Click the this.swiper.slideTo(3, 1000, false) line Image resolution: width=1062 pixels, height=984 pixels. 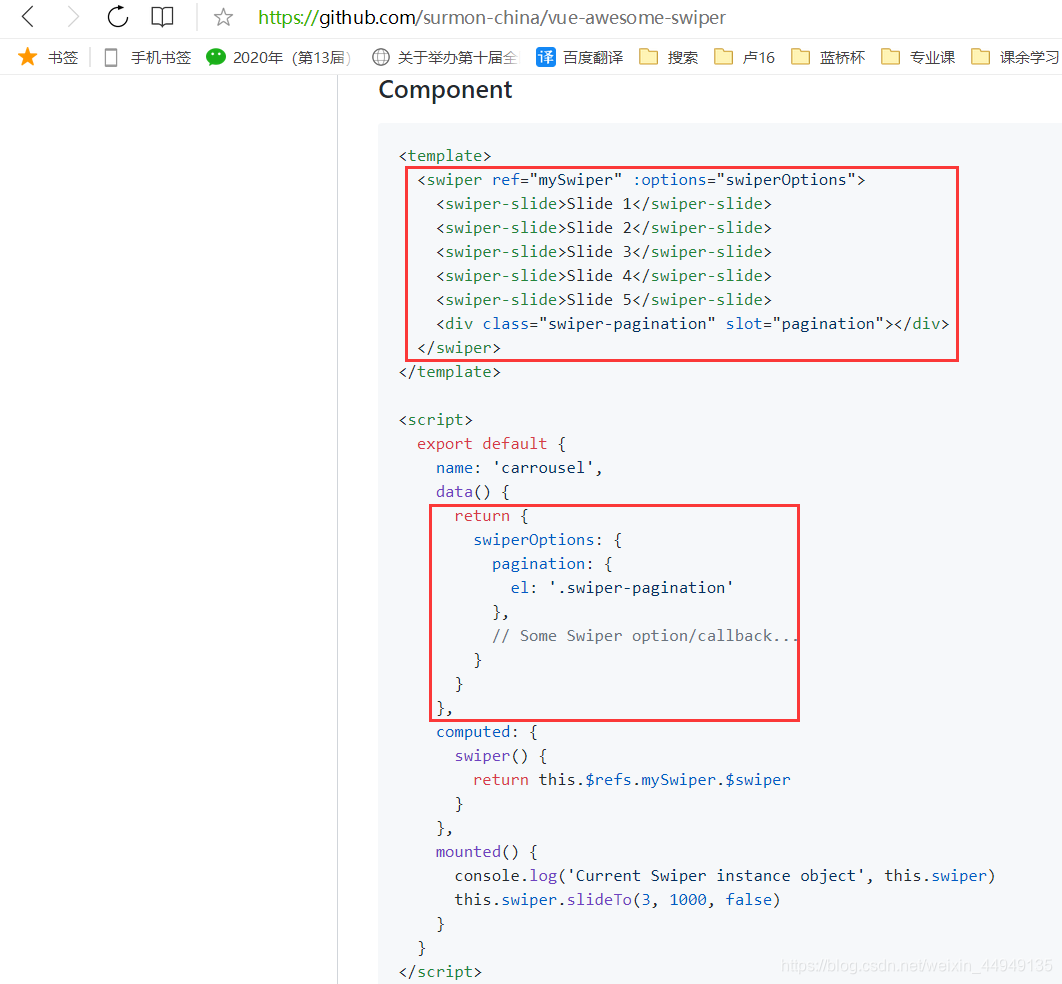(617, 900)
